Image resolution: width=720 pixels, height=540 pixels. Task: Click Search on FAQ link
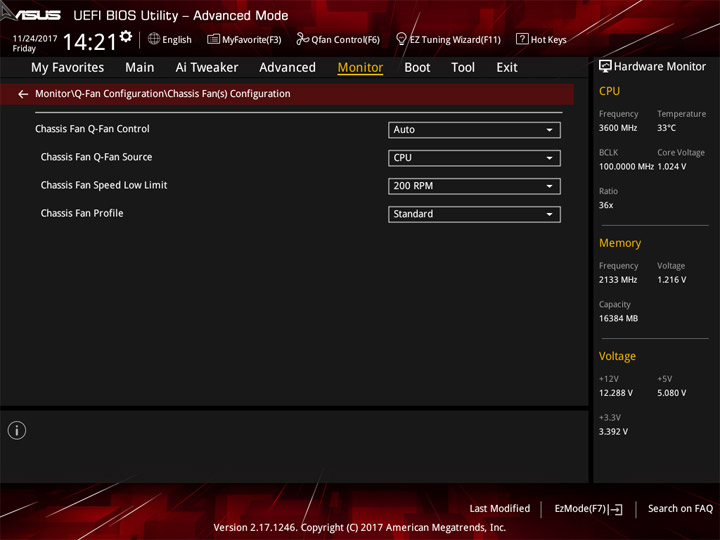point(680,509)
